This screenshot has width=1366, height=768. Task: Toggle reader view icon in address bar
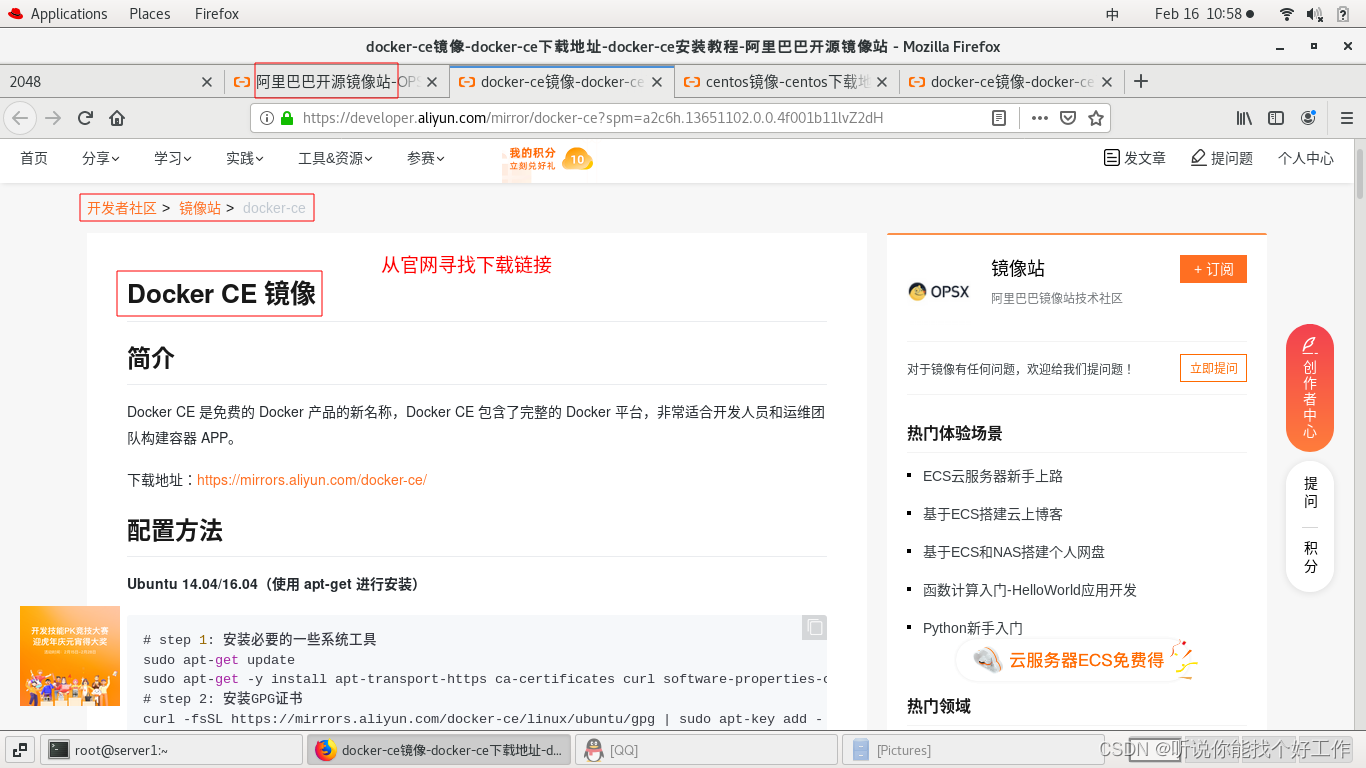[x=999, y=118]
